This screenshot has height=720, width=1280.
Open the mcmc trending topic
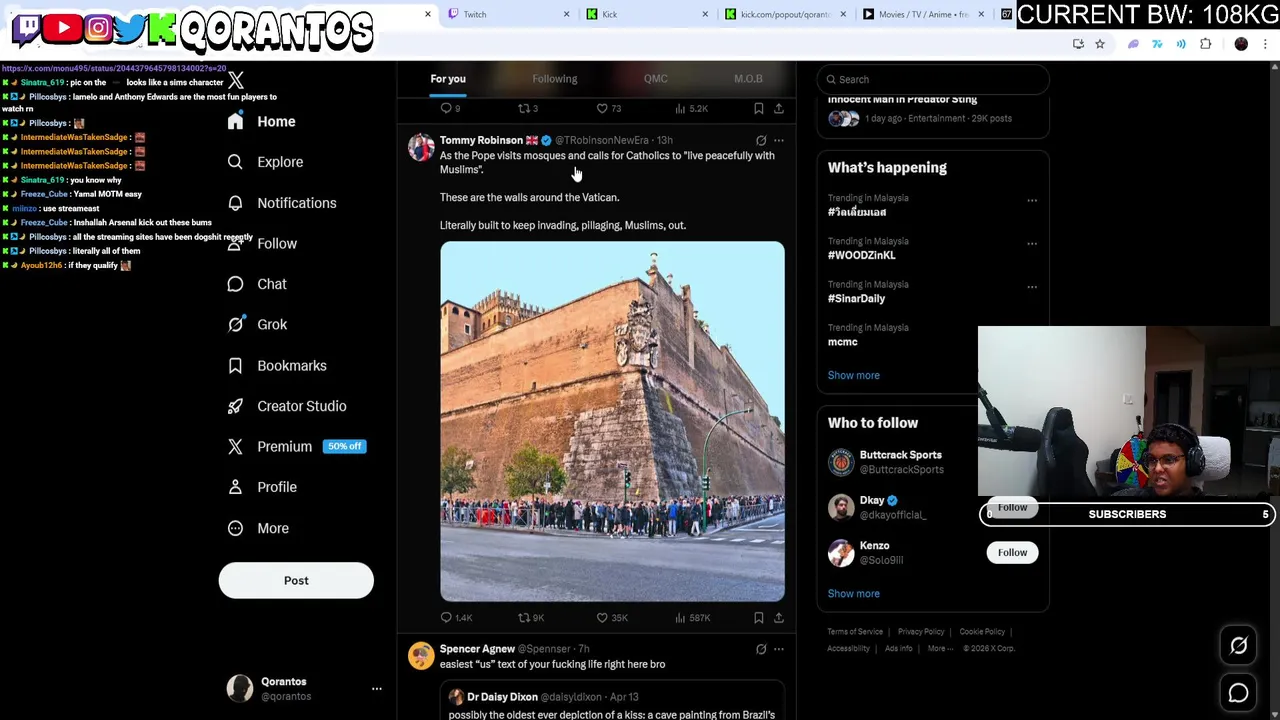point(842,342)
